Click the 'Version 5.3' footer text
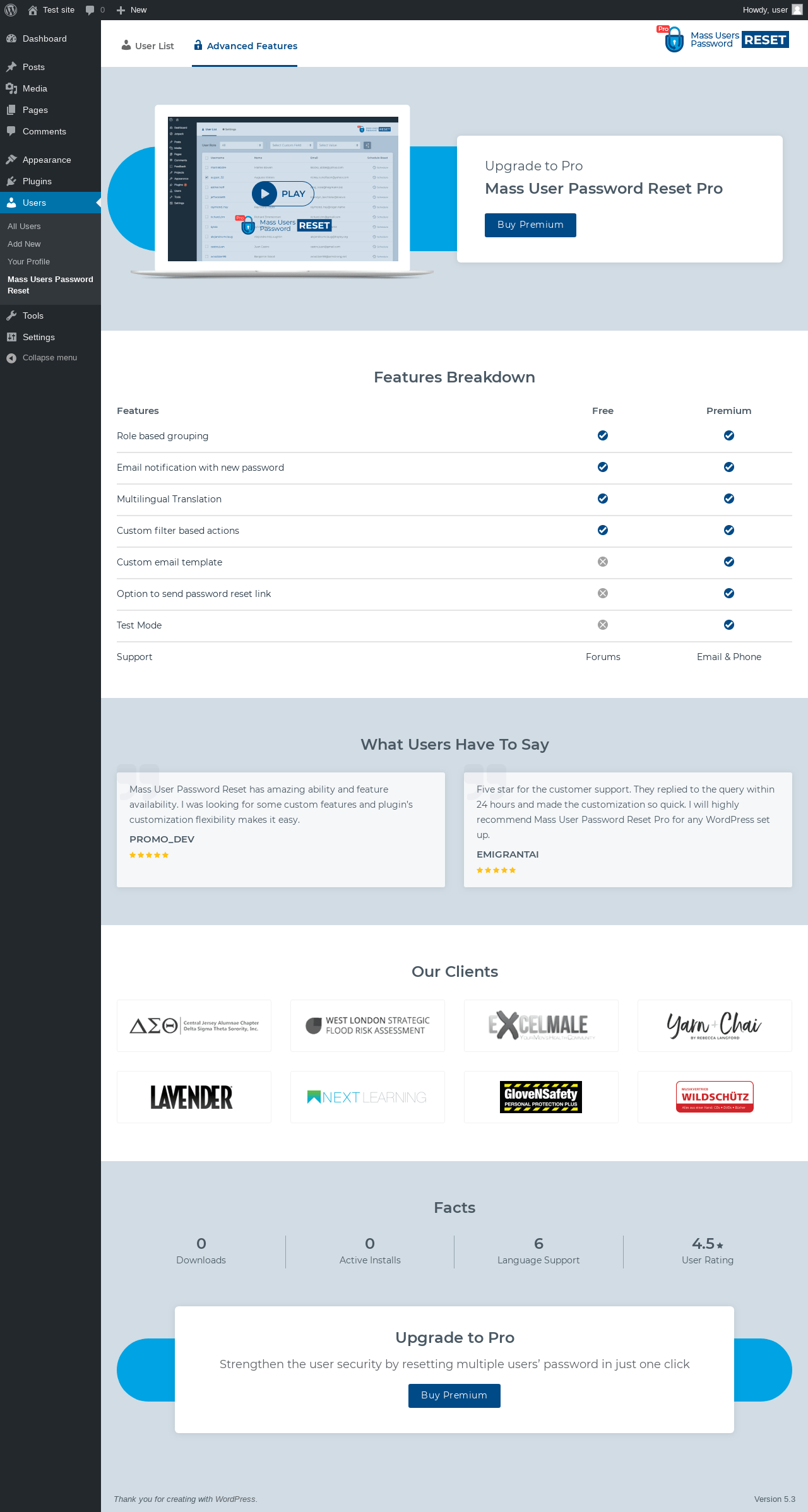 coord(775,1499)
